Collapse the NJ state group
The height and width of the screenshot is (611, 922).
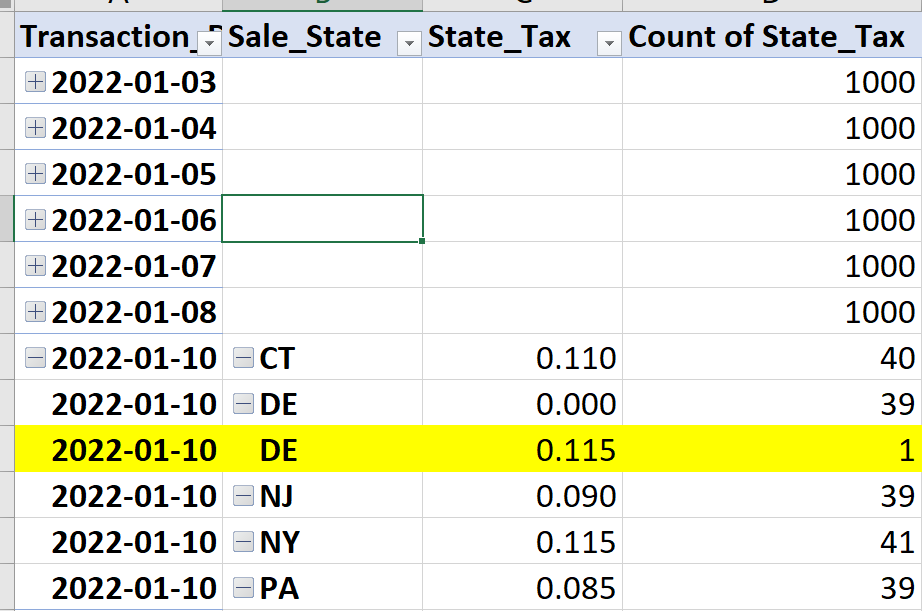pyautogui.click(x=243, y=496)
